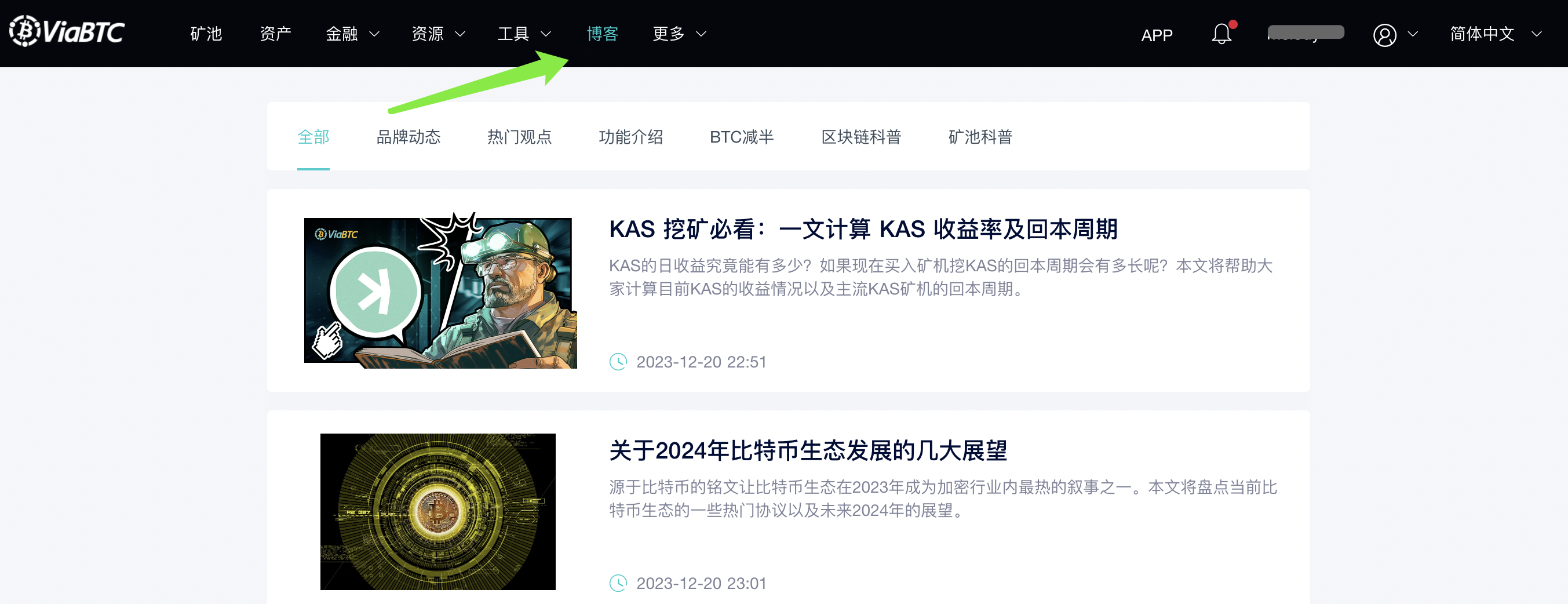The image size is (1568, 604).
Task: Select the 博客 navigation item
Action: [603, 34]
